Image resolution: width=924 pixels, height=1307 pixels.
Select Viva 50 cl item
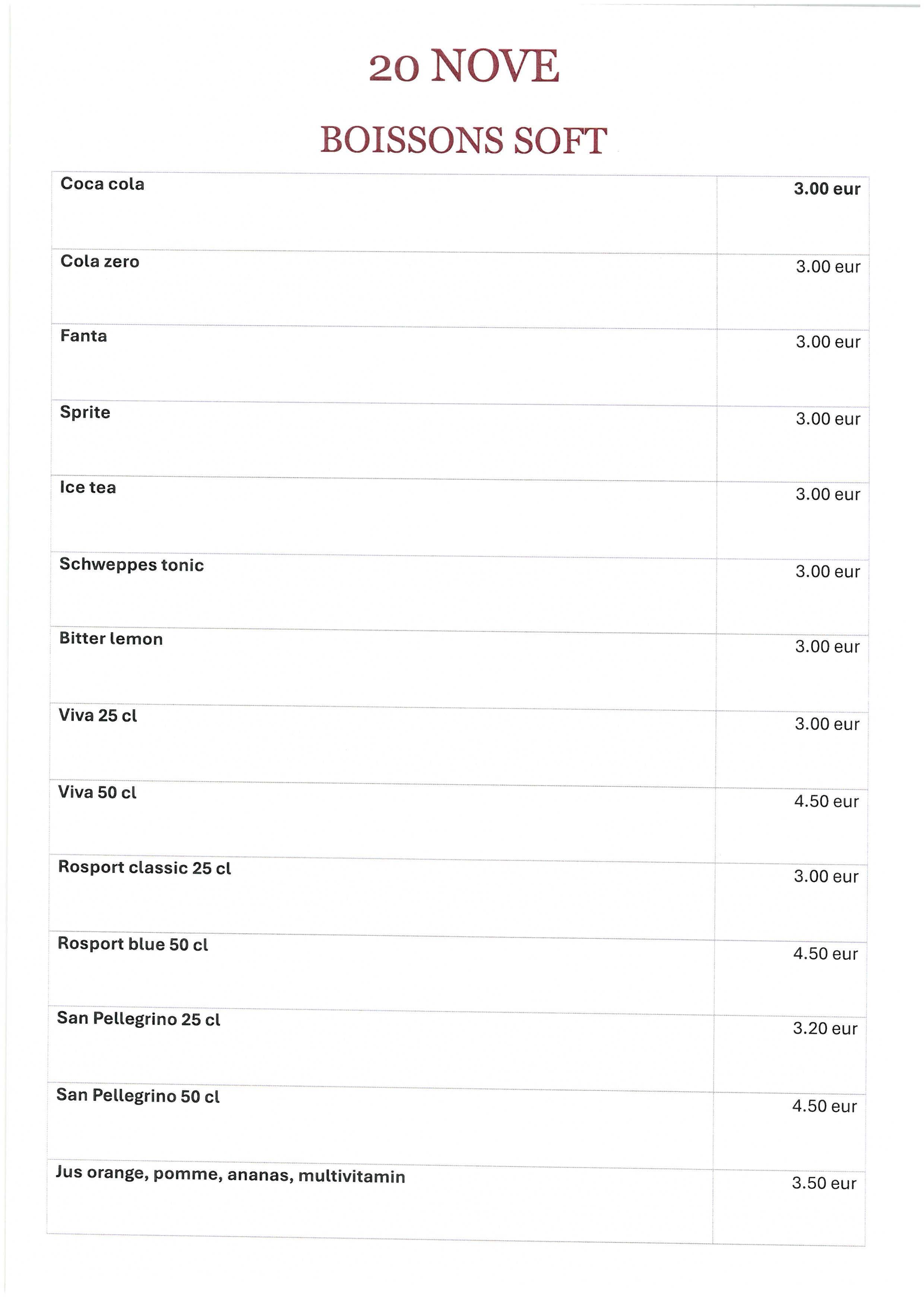point(97,792)
